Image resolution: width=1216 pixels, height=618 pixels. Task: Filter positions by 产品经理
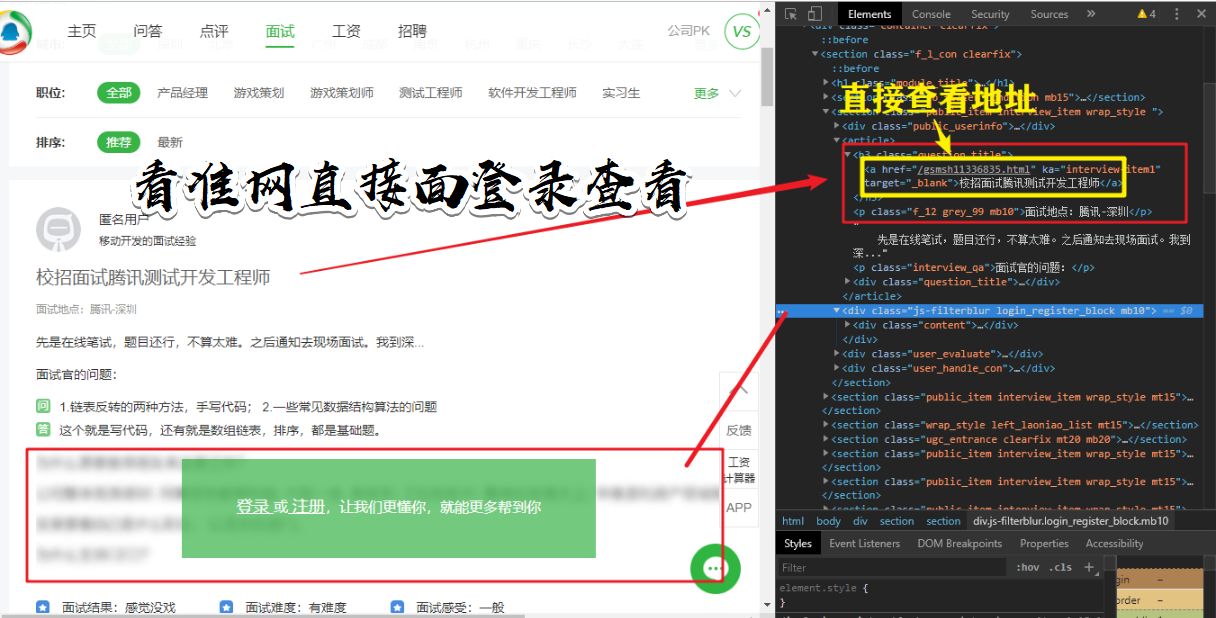[183, 93]
